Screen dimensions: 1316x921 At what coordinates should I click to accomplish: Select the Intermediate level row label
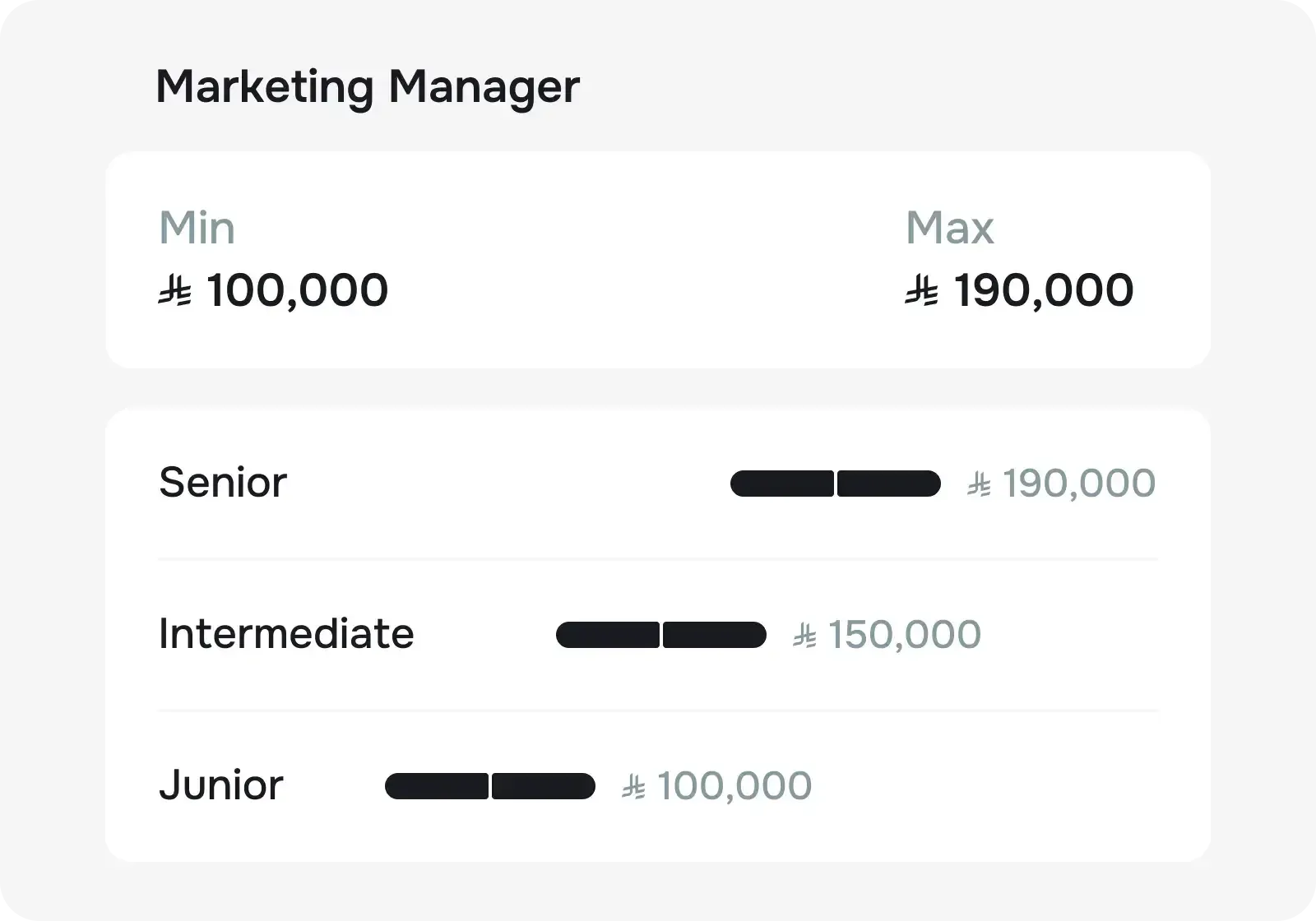coord(286,634)
